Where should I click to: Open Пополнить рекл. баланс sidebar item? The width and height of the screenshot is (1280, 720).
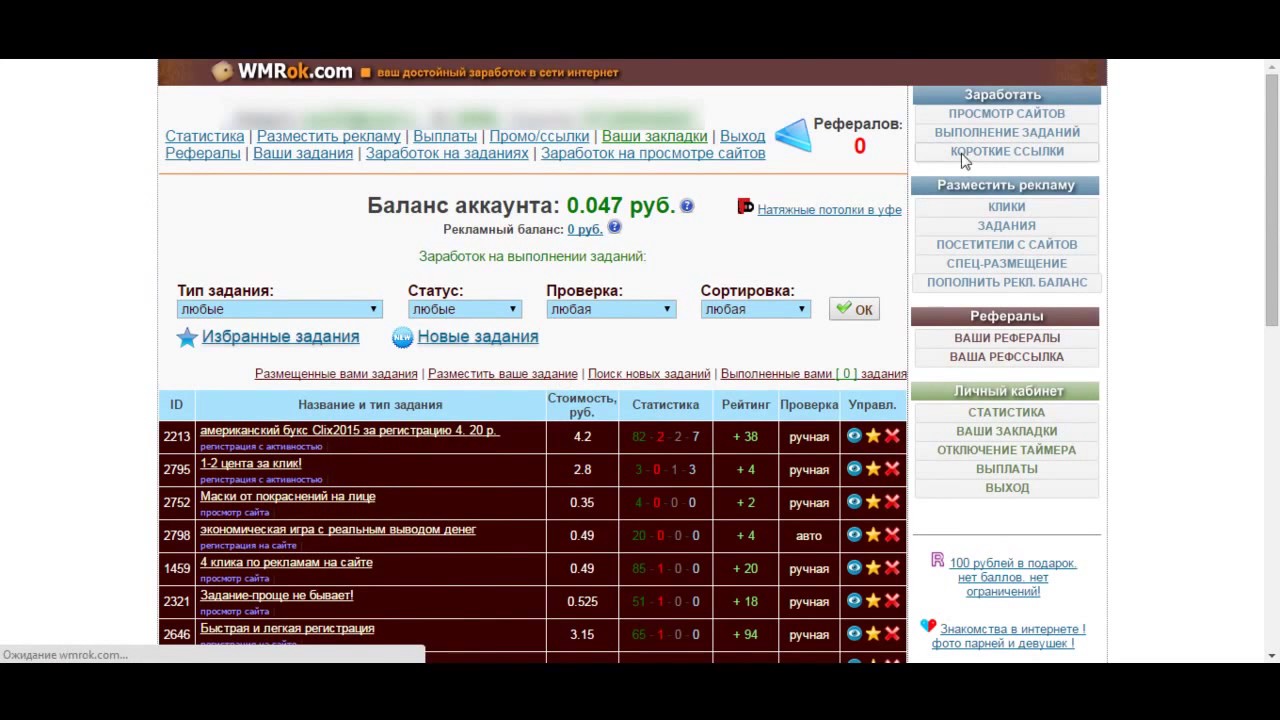[1007, 282]
